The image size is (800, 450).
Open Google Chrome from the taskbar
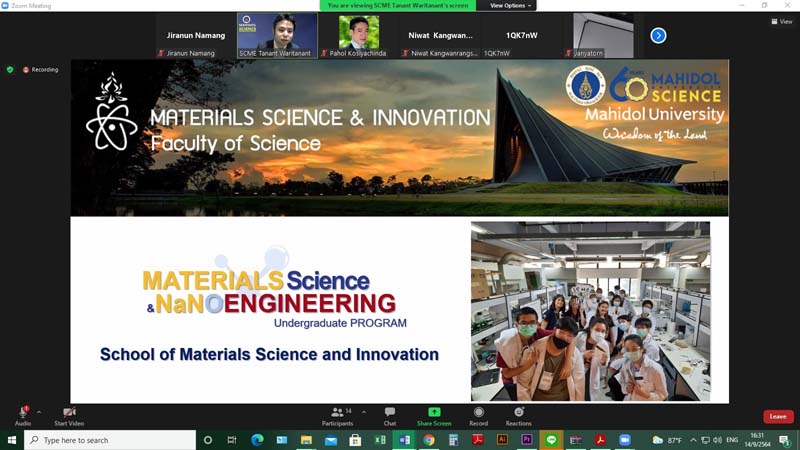coord(429,440)
